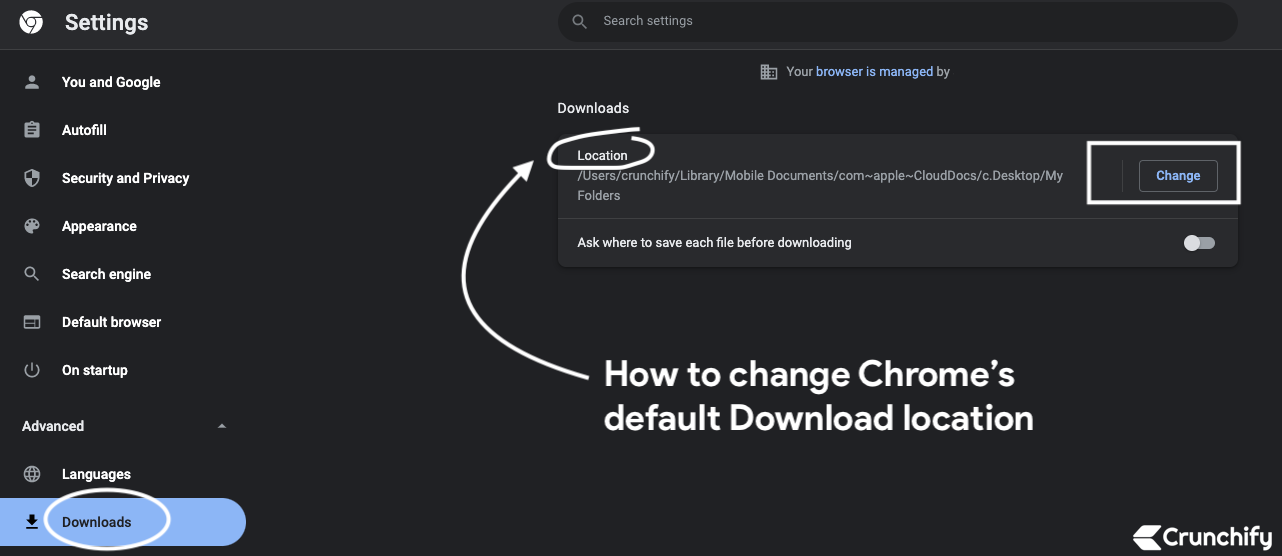Click the download location path text
Viewport: 1282px width, 556px height.
point(820,185)
